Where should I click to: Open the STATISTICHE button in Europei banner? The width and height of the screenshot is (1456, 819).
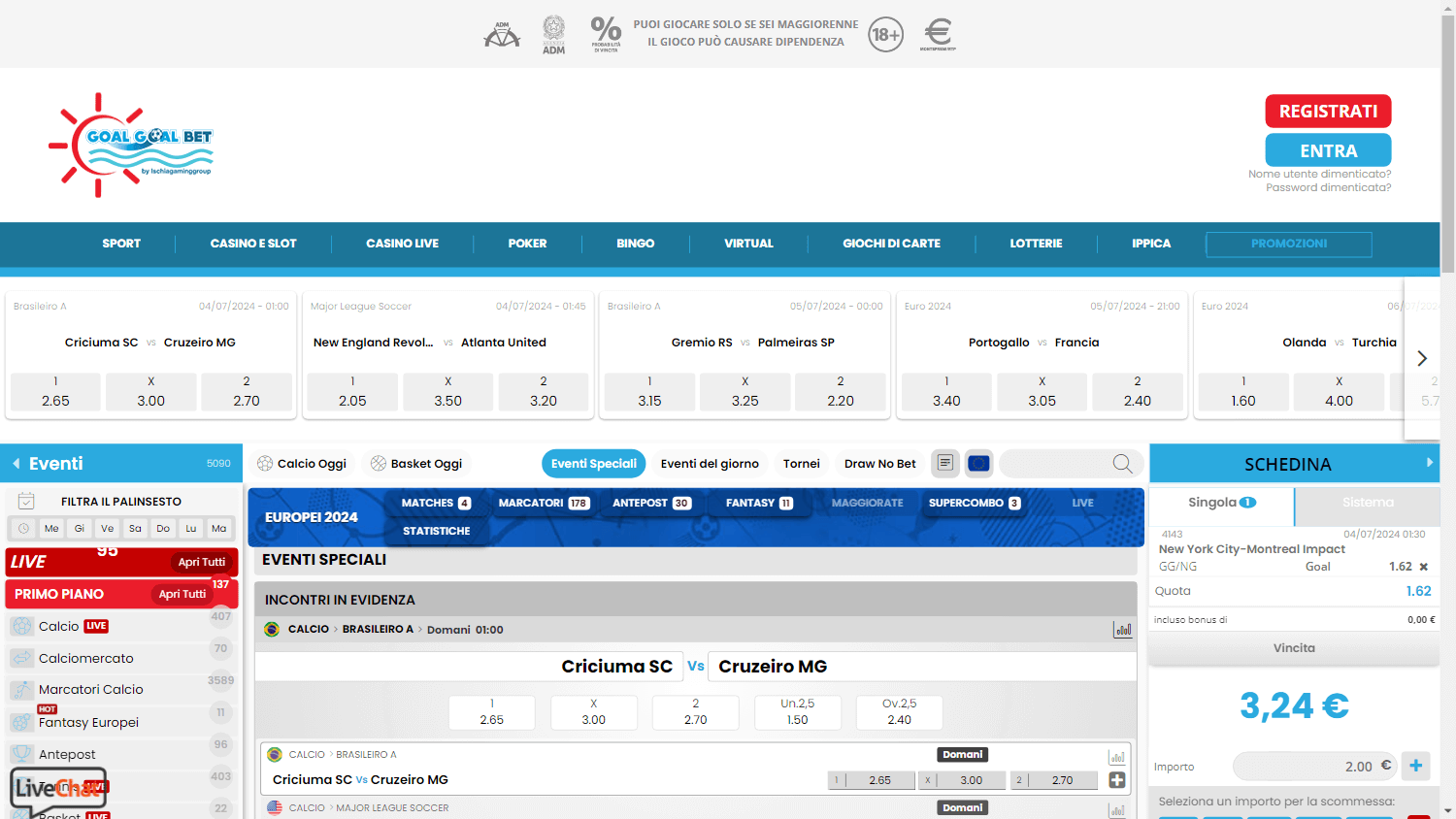tap(437, 531)
